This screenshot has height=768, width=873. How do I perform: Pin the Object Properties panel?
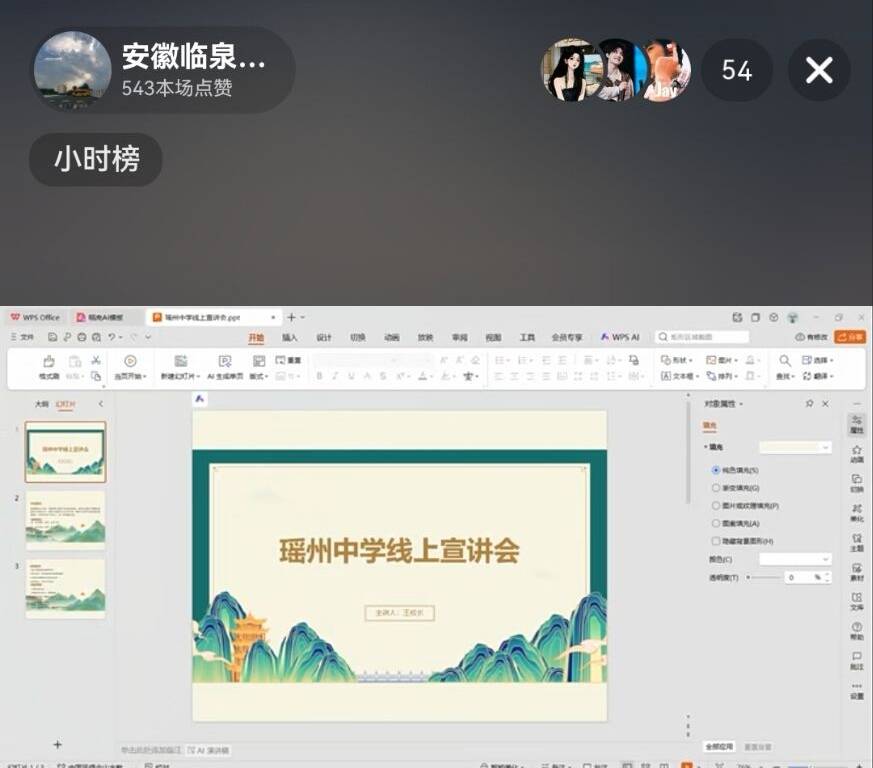coord(809,403)
